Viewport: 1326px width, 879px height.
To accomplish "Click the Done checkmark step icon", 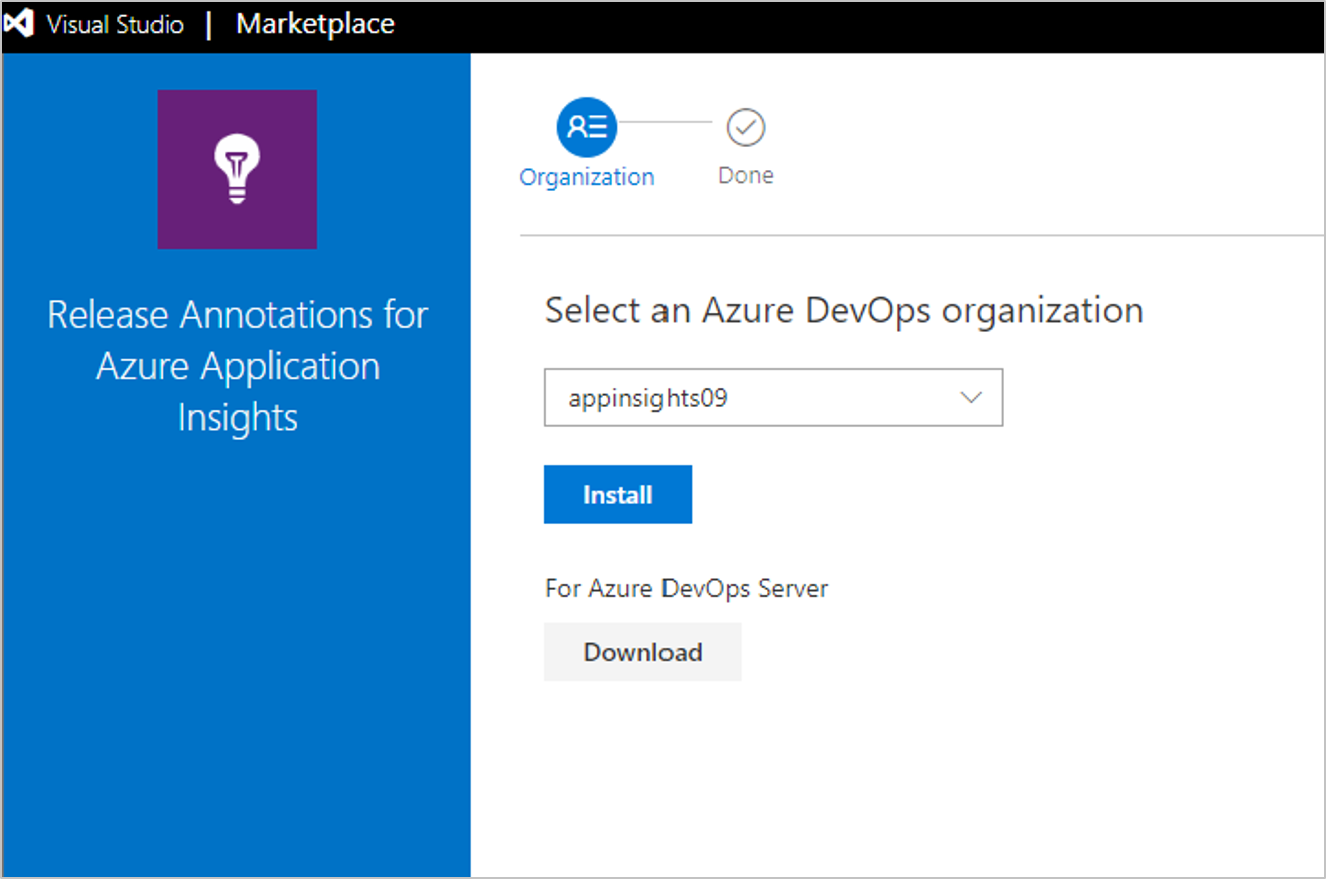I will coord(746,127).
